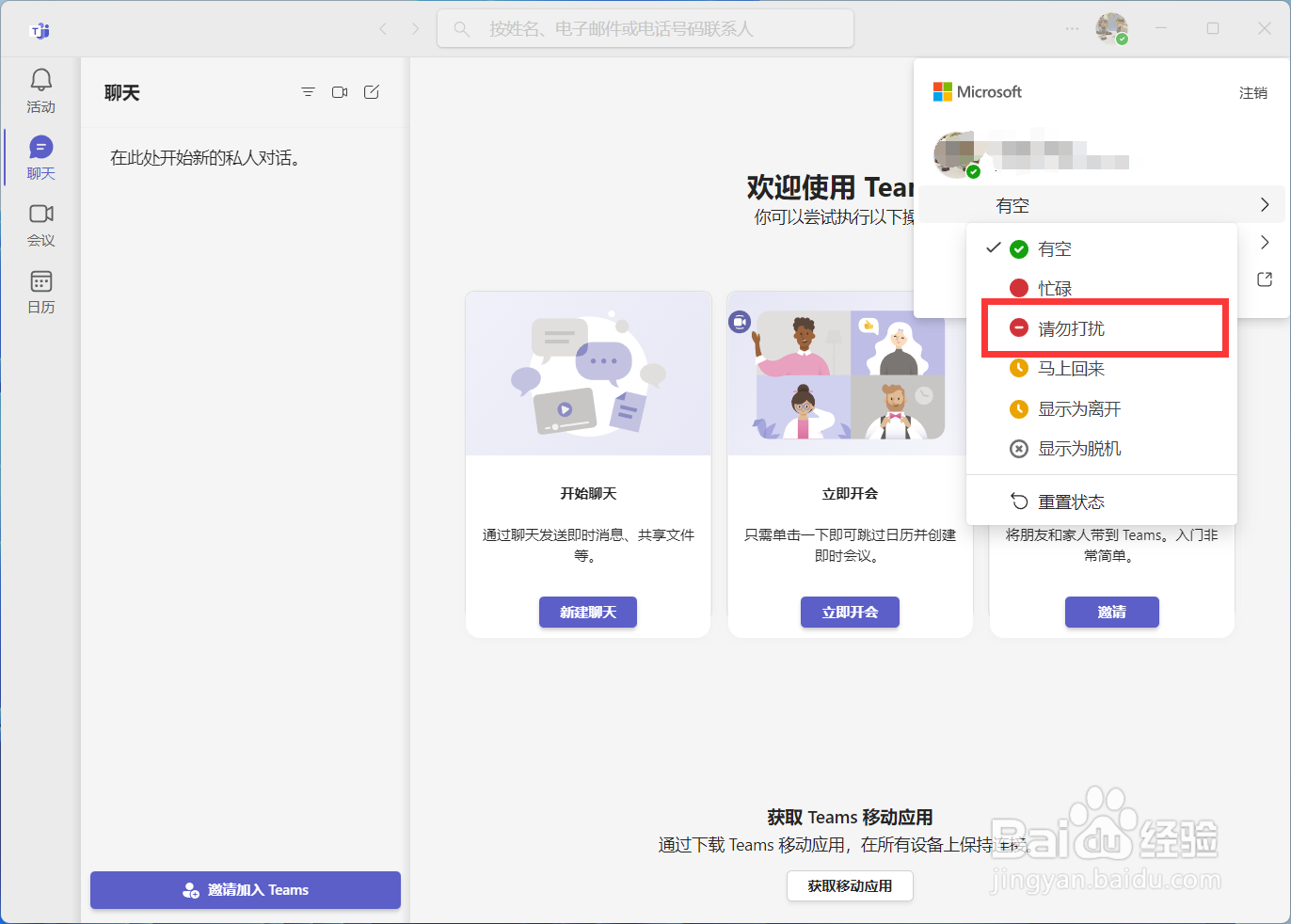Image resolution: width=1291 pixels, height=924 pixels.
Task: Click the search contacts input field
Action: click(645, 29)
